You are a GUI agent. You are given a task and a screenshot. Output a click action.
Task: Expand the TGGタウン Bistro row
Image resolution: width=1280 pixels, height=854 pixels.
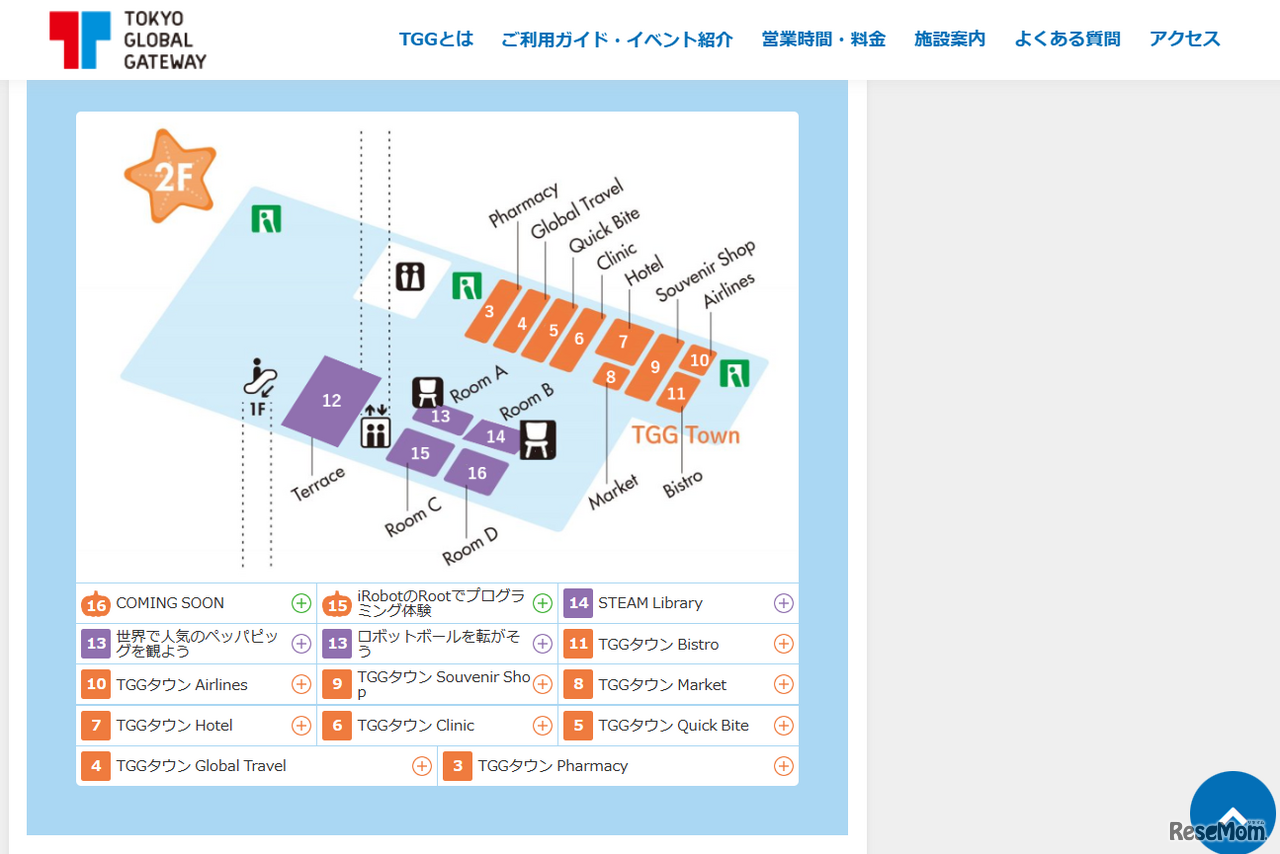click(784, 644)
